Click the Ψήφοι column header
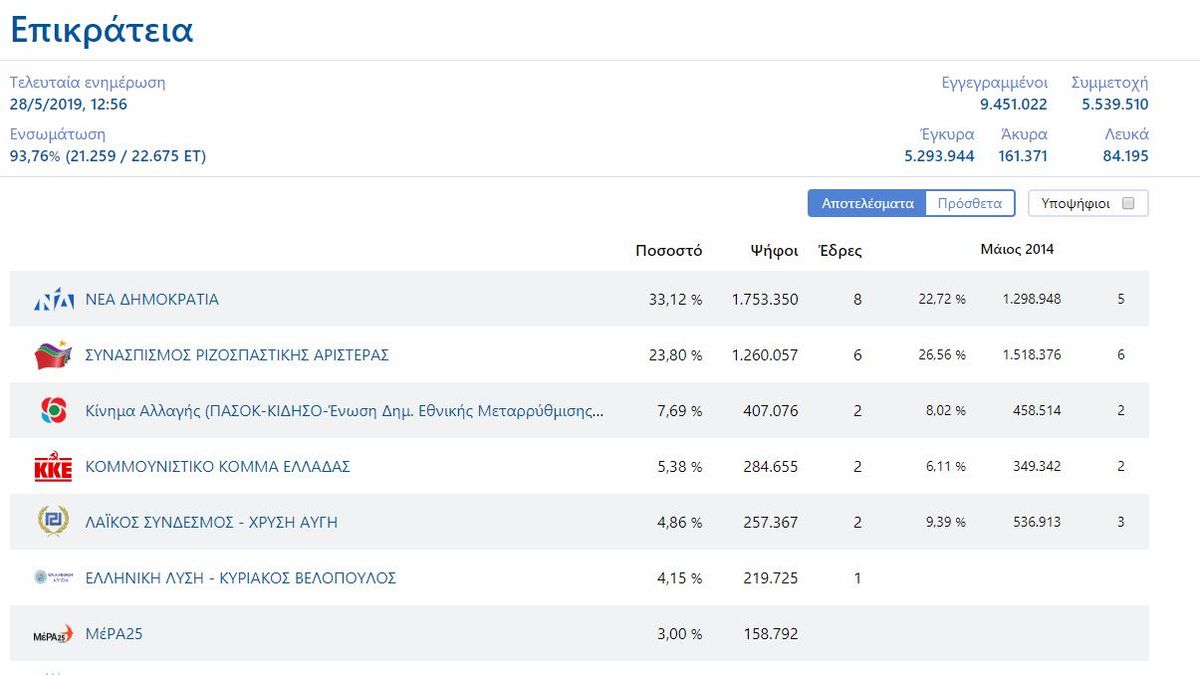 tap(775, 251)
